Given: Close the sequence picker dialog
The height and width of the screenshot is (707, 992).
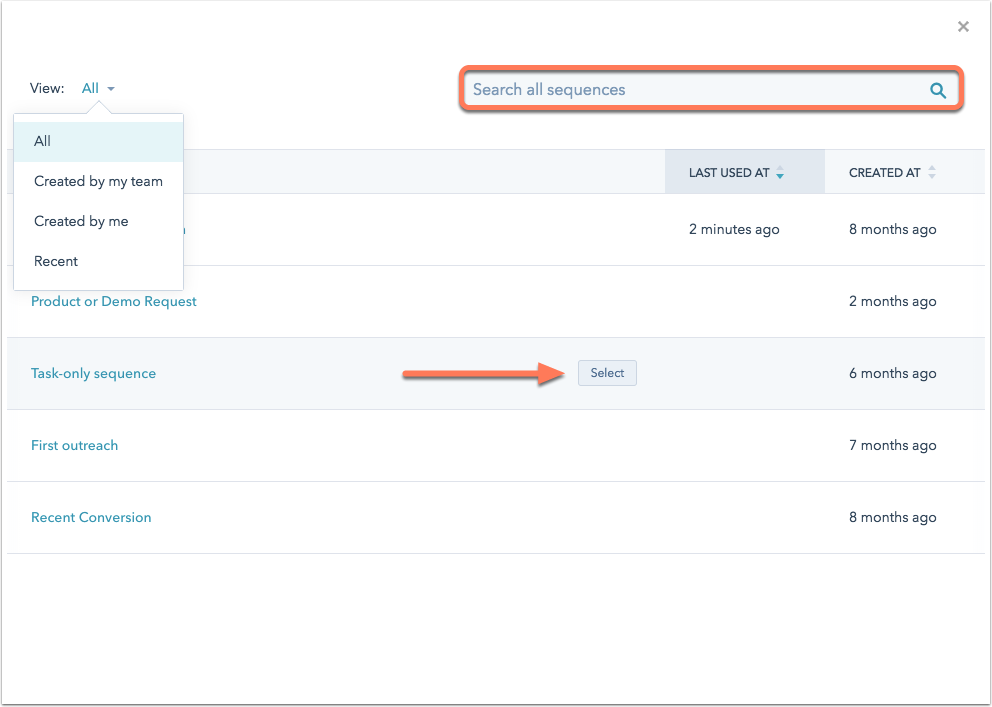Looking at the screenshot, I should point(963,27).
